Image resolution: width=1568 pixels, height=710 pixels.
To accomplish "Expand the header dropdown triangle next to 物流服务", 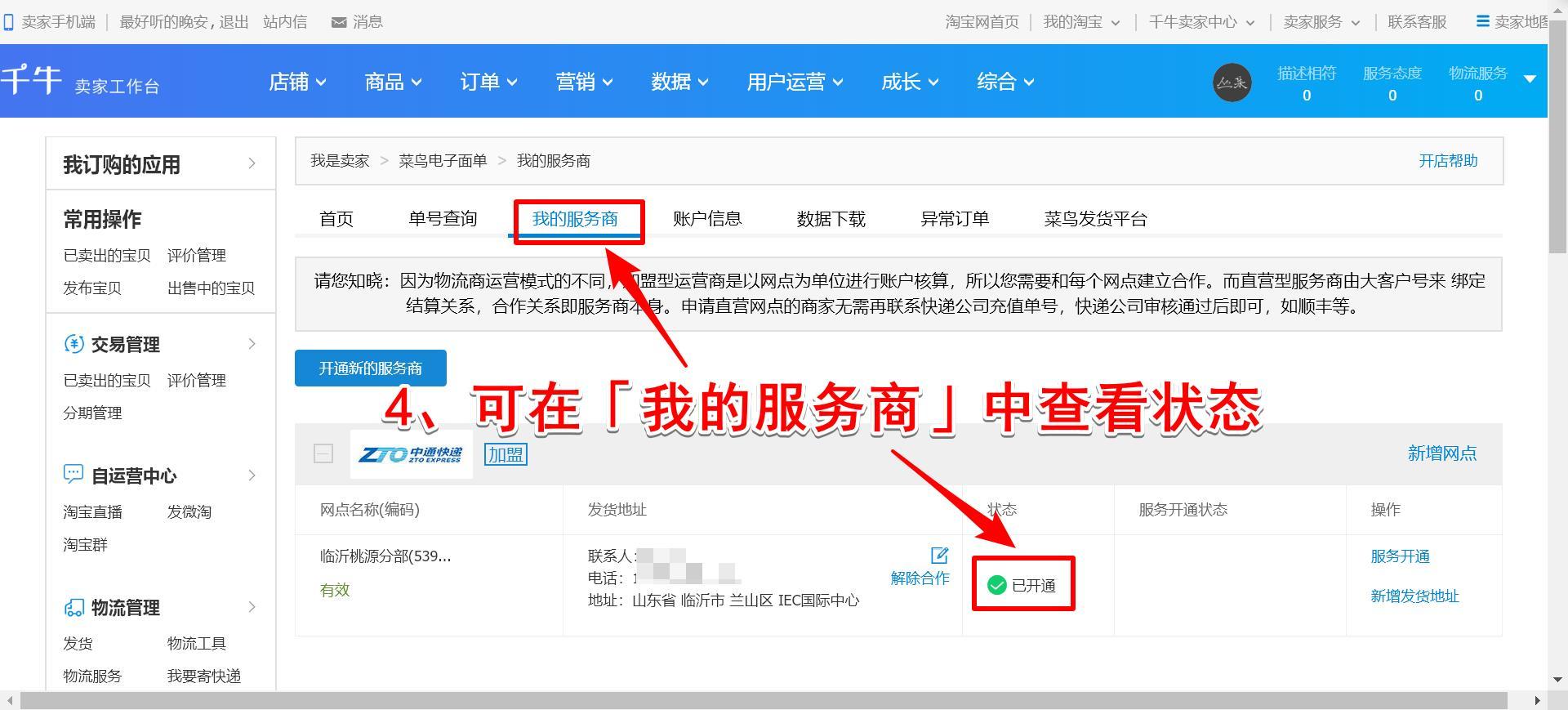I will 1530,78.
